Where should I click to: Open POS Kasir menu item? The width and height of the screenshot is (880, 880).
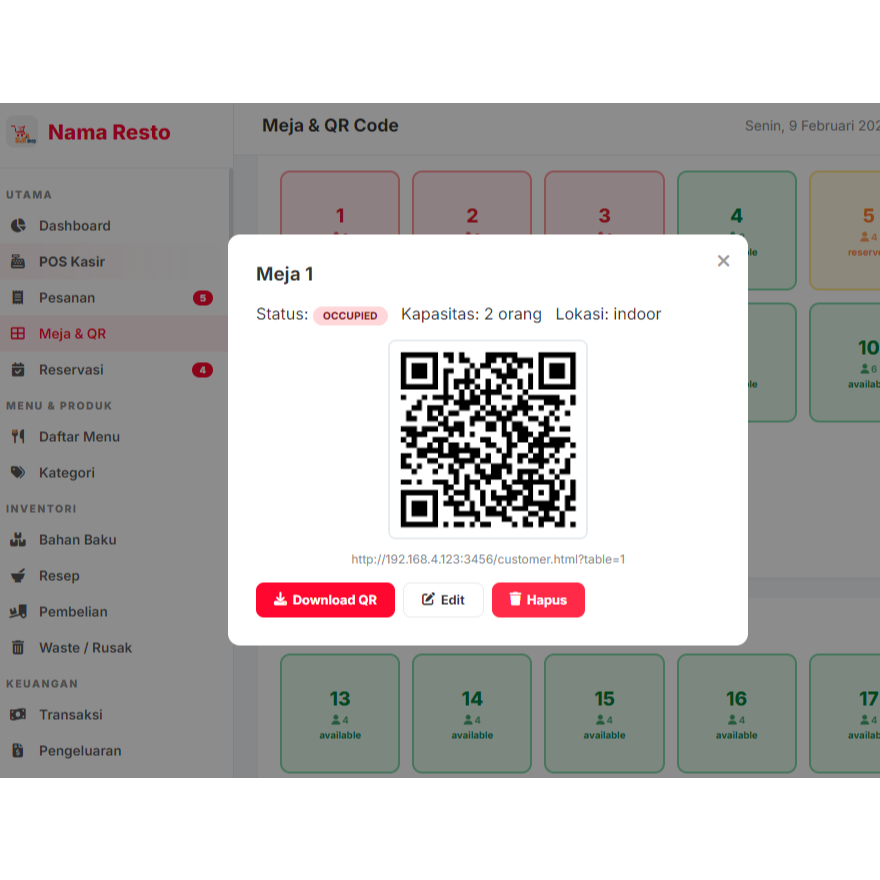(114, 262)
